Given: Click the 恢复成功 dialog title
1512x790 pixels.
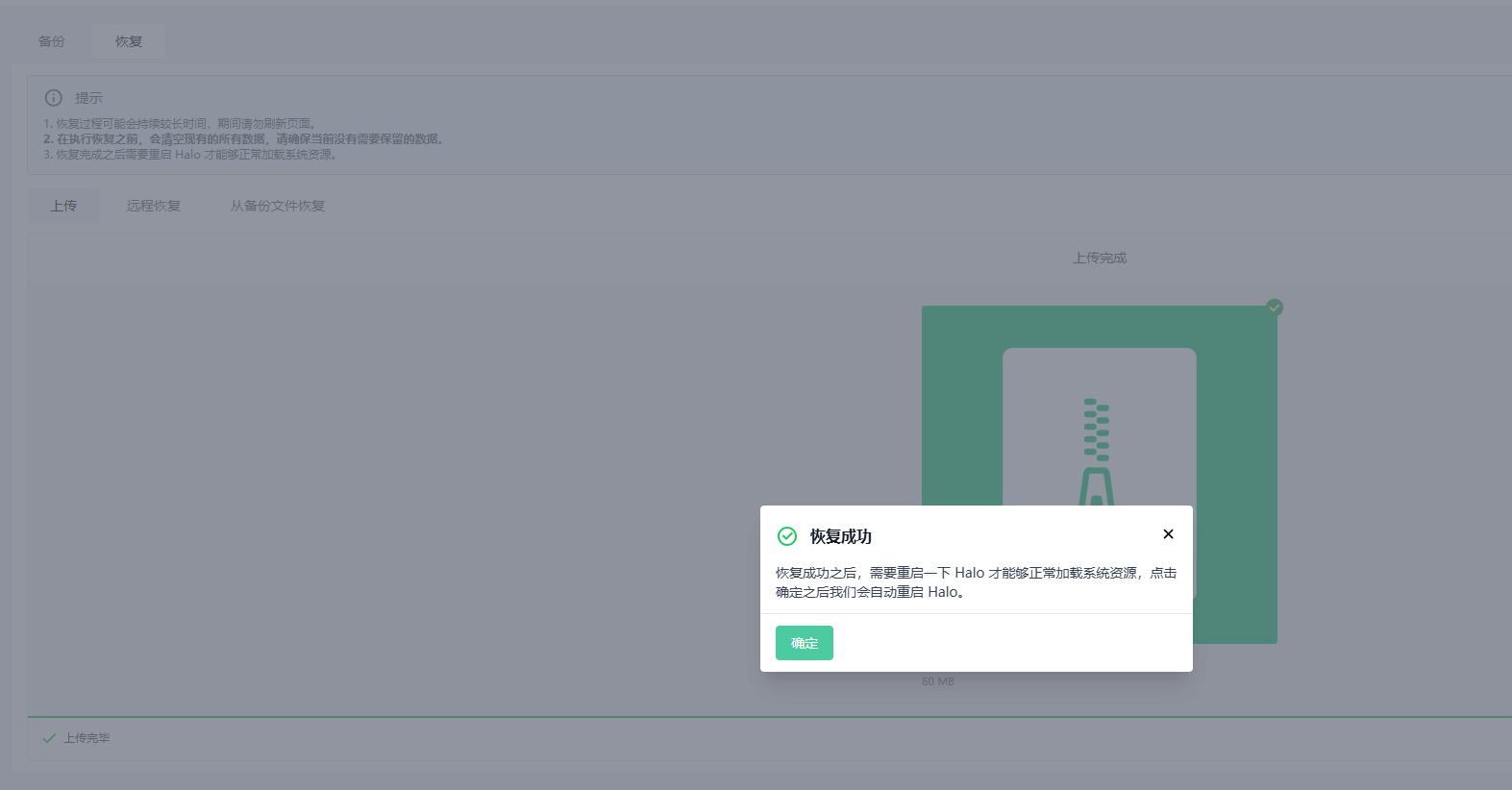Looking at the screenshot, I should [x=840, y=536].
